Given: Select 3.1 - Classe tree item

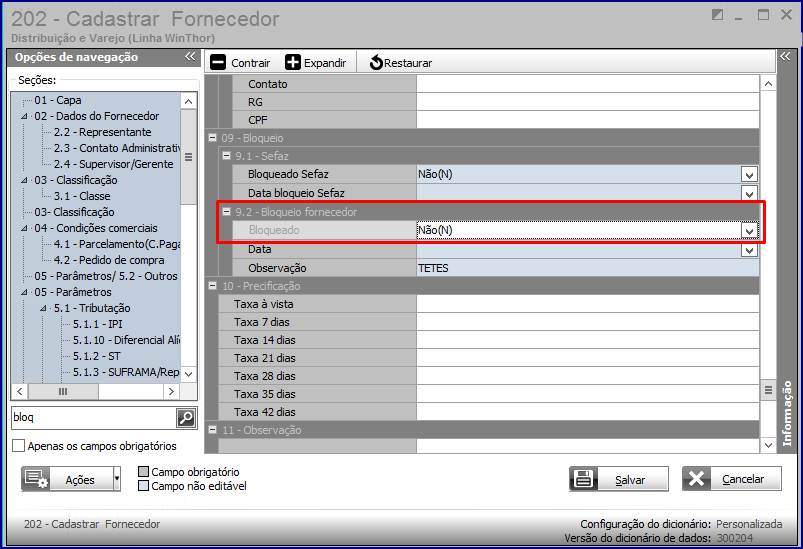Looking at the screenshot, I should pos(82,196).
